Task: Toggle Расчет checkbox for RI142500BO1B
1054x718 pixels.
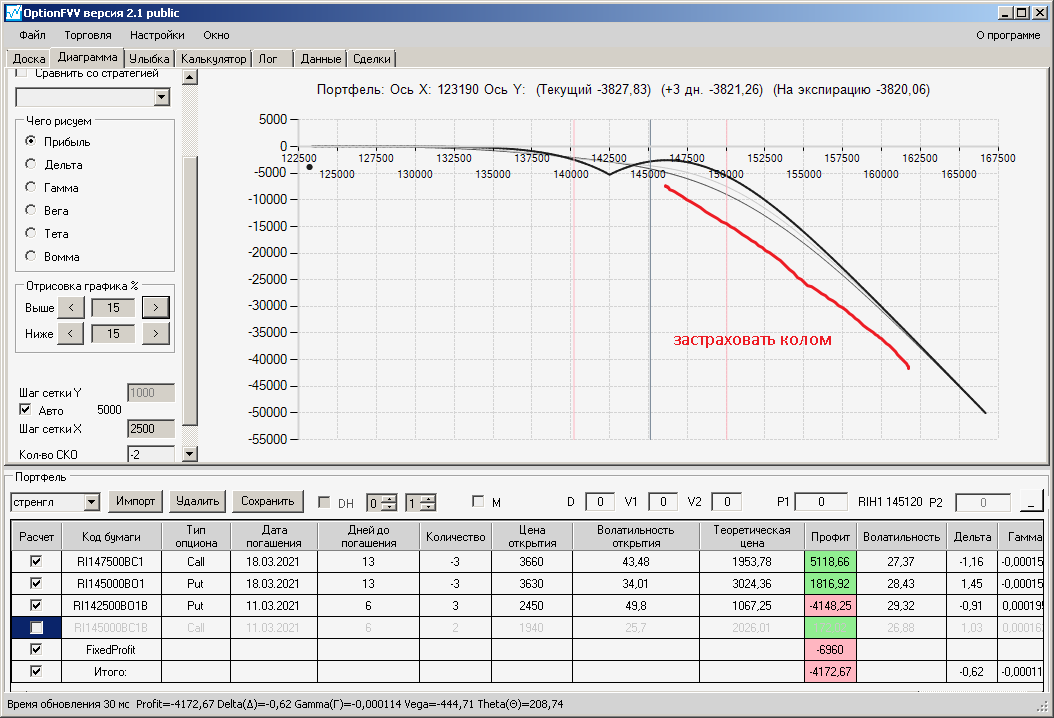Action: point(36,605)
